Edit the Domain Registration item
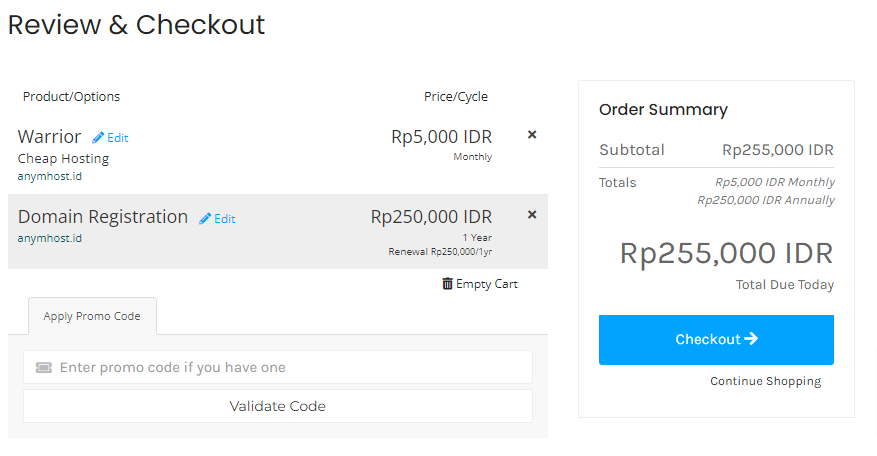877x456 pixels. [x=217, y=219]
